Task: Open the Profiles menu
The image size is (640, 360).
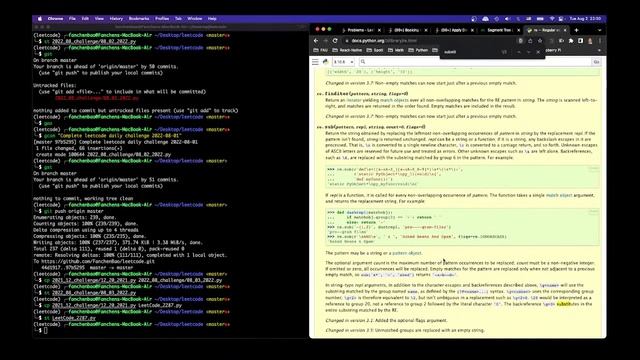Action: tap(162, 19)
